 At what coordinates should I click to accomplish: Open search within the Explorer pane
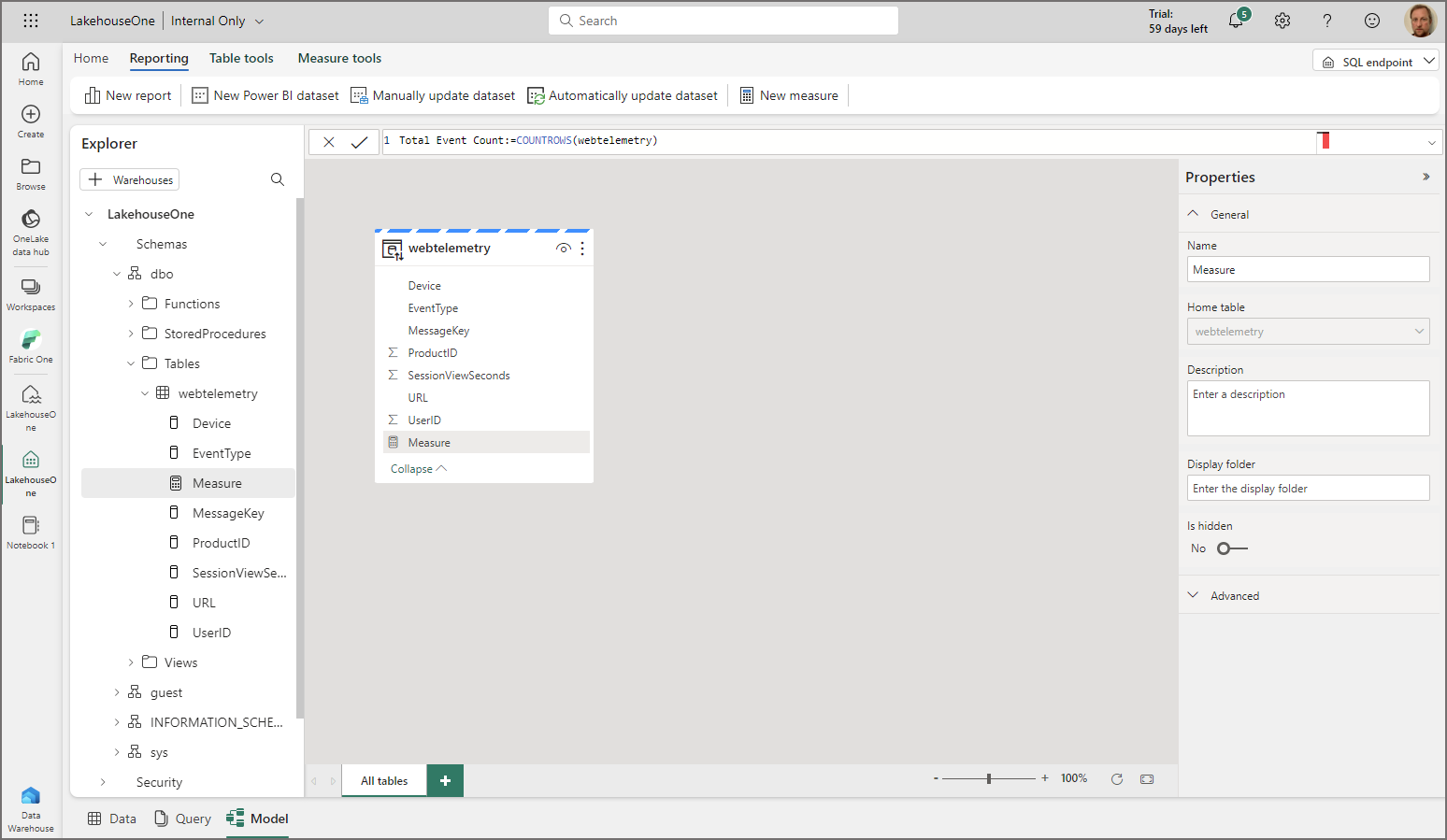point(277,179)
